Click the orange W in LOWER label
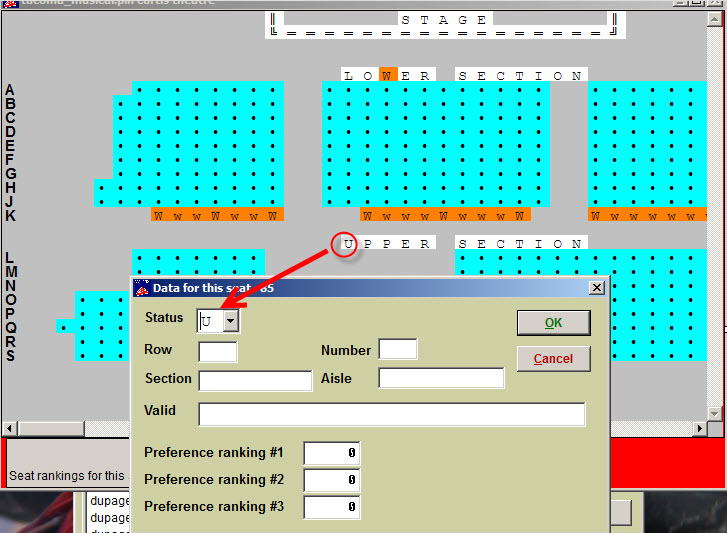Image resolution: width=727 pixels, height=533 pixels. 387,76
